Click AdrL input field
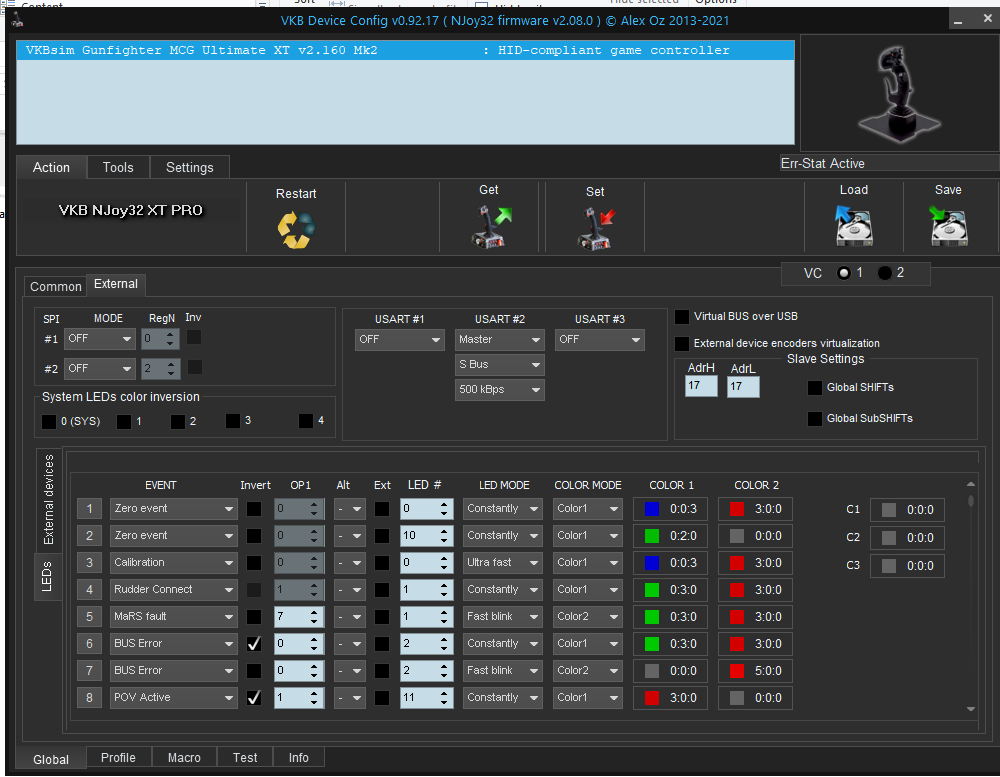Screen dimensions: 1000x777 point(743,387)
